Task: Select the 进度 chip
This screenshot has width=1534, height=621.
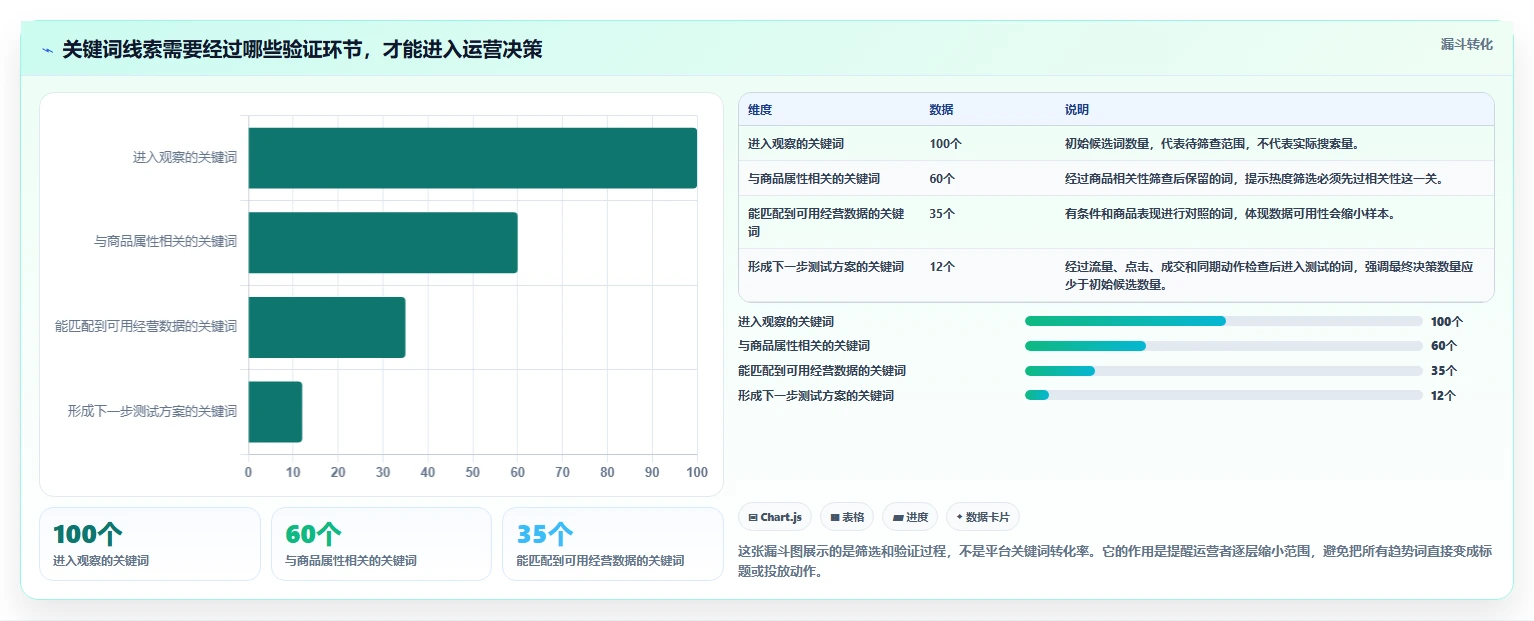Action: 910,517
